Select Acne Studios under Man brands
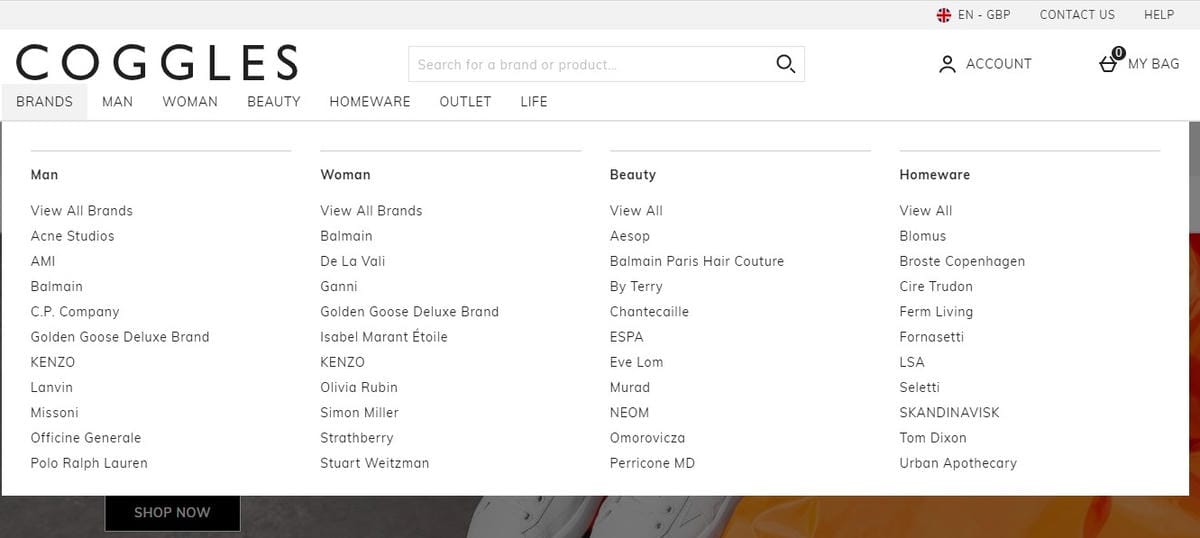Image resolution: width=1200 pixels, height=538 pixels. pos(72,236)
